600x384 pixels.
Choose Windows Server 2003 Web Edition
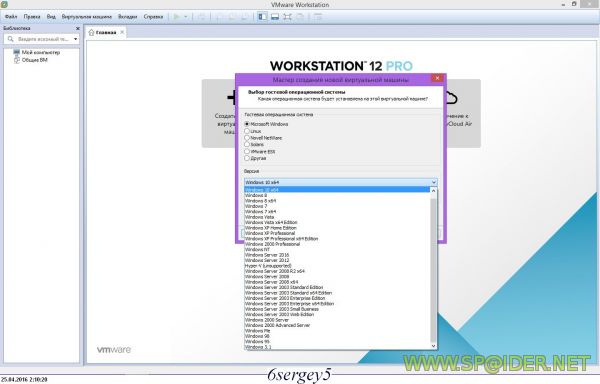pos(337,314)
